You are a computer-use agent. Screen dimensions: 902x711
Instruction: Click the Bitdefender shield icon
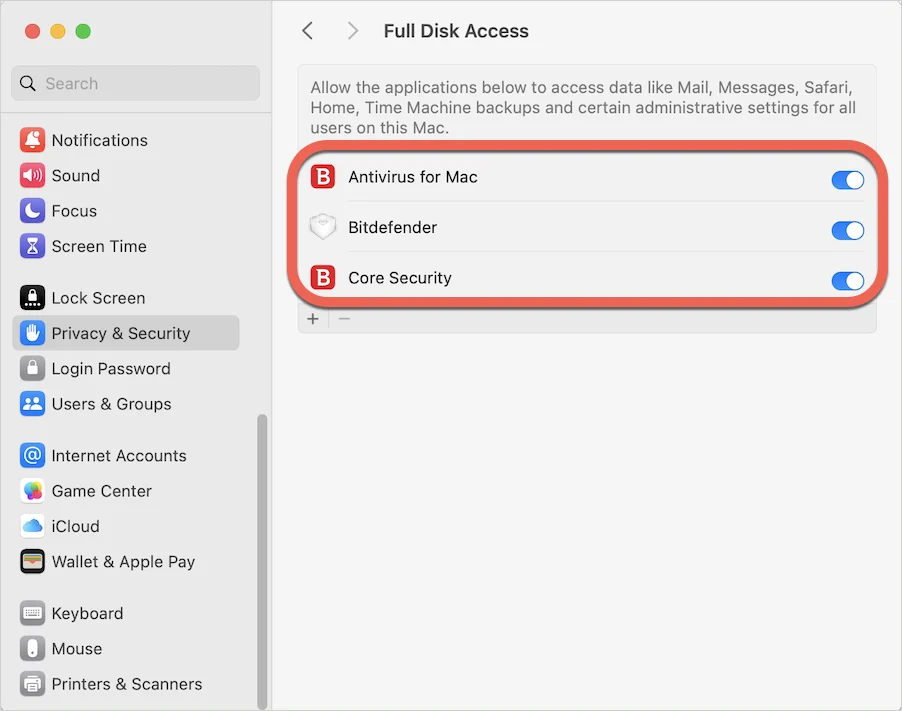pyautogui.click(x=323, y=227)
